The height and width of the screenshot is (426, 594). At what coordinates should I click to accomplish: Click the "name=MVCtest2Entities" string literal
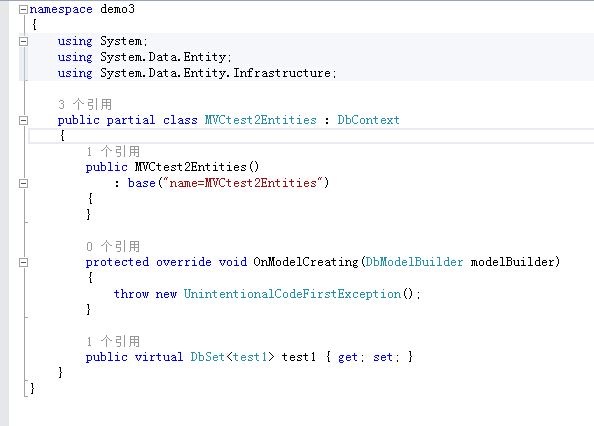tap(243, 183)
